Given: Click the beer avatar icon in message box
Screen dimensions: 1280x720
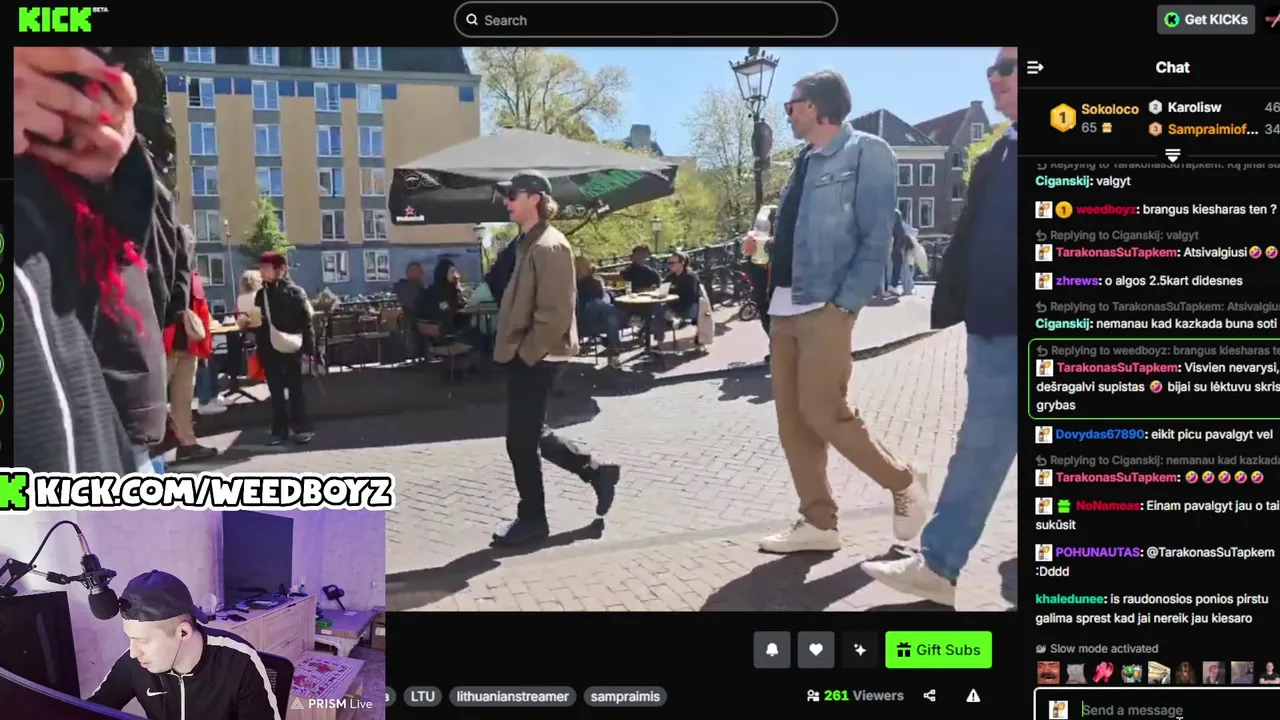Looking at the screenshot, I should pyautogui.click(x=1058, y=710).
